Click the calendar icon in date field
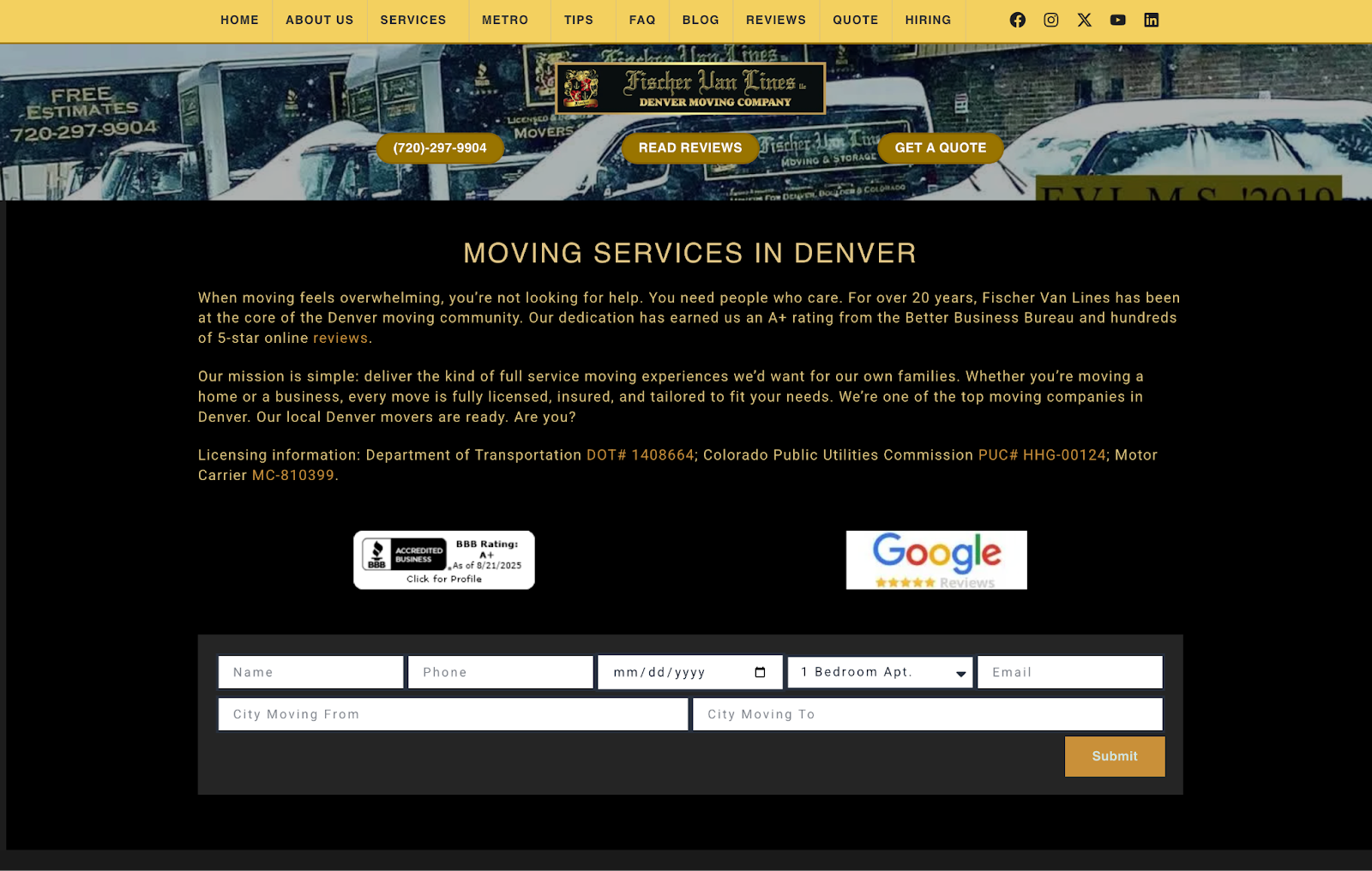This screenshot has height=871, width=1372. click(760, 672)
